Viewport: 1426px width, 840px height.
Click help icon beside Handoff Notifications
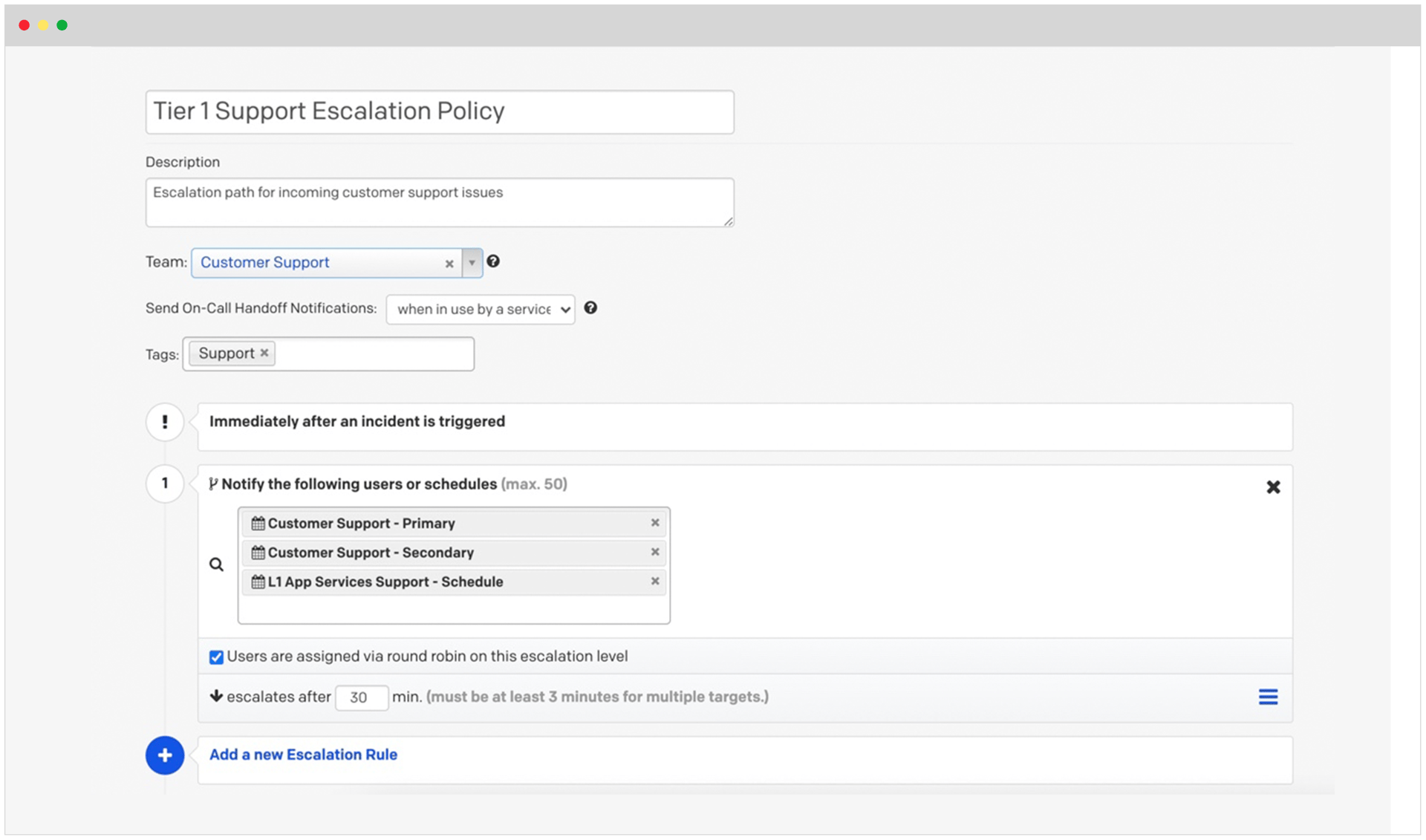[x=590, y=307]
